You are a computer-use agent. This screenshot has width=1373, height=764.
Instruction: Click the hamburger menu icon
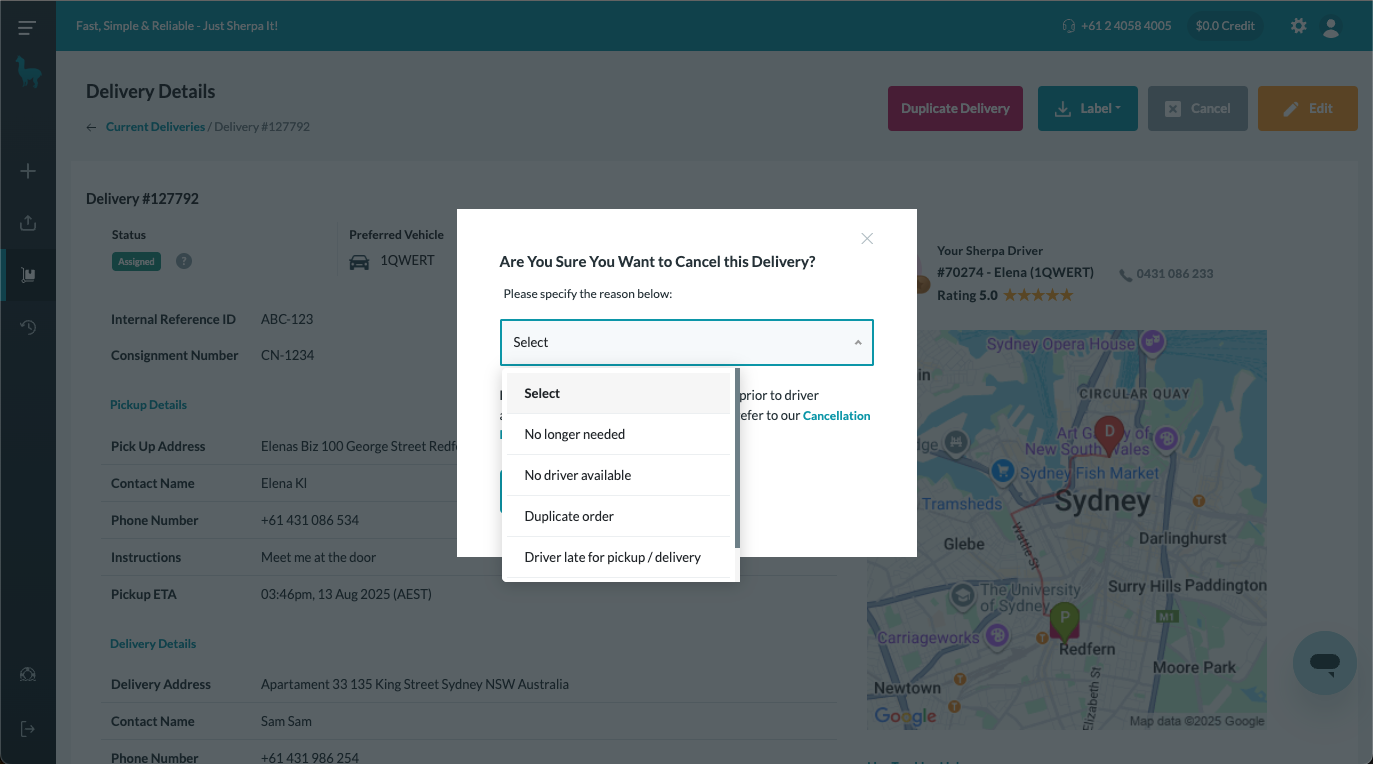coord(27,27)
